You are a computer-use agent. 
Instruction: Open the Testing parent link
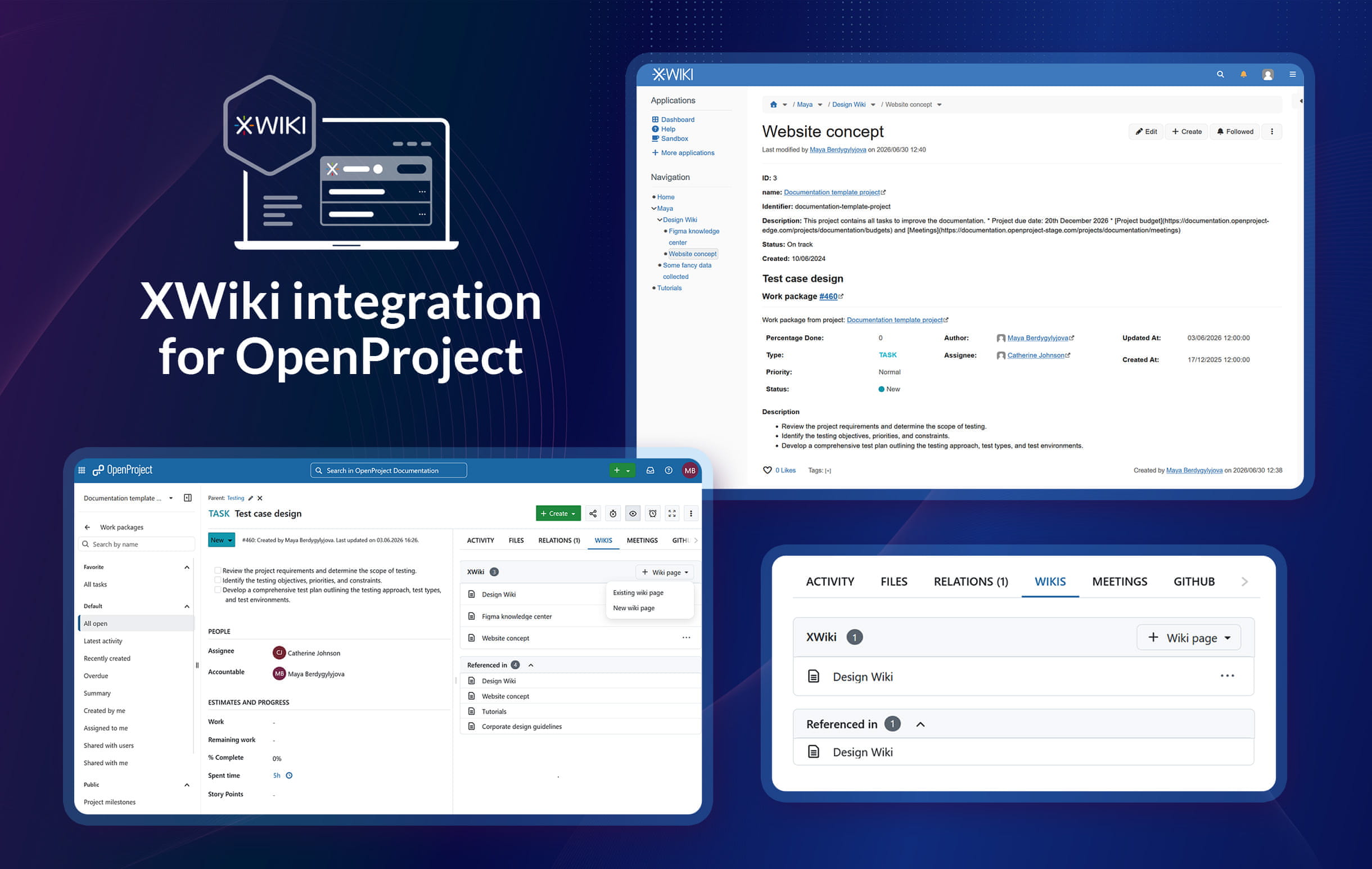tap(235, 498)
